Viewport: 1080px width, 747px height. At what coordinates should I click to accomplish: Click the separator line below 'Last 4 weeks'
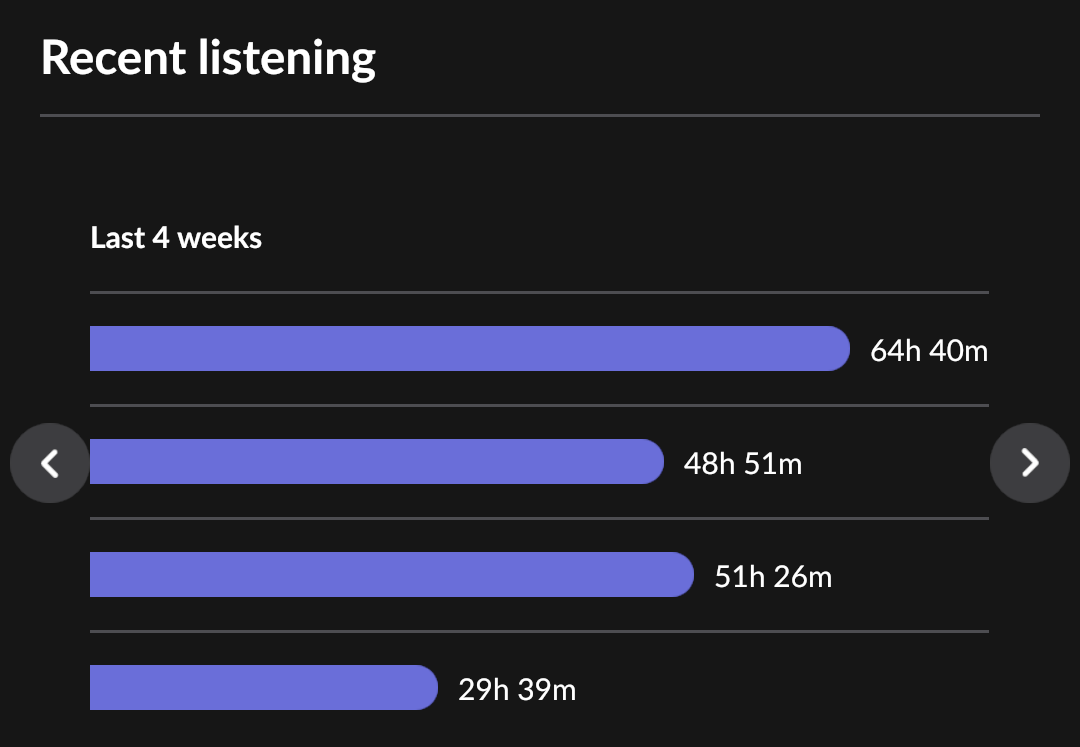539,293
